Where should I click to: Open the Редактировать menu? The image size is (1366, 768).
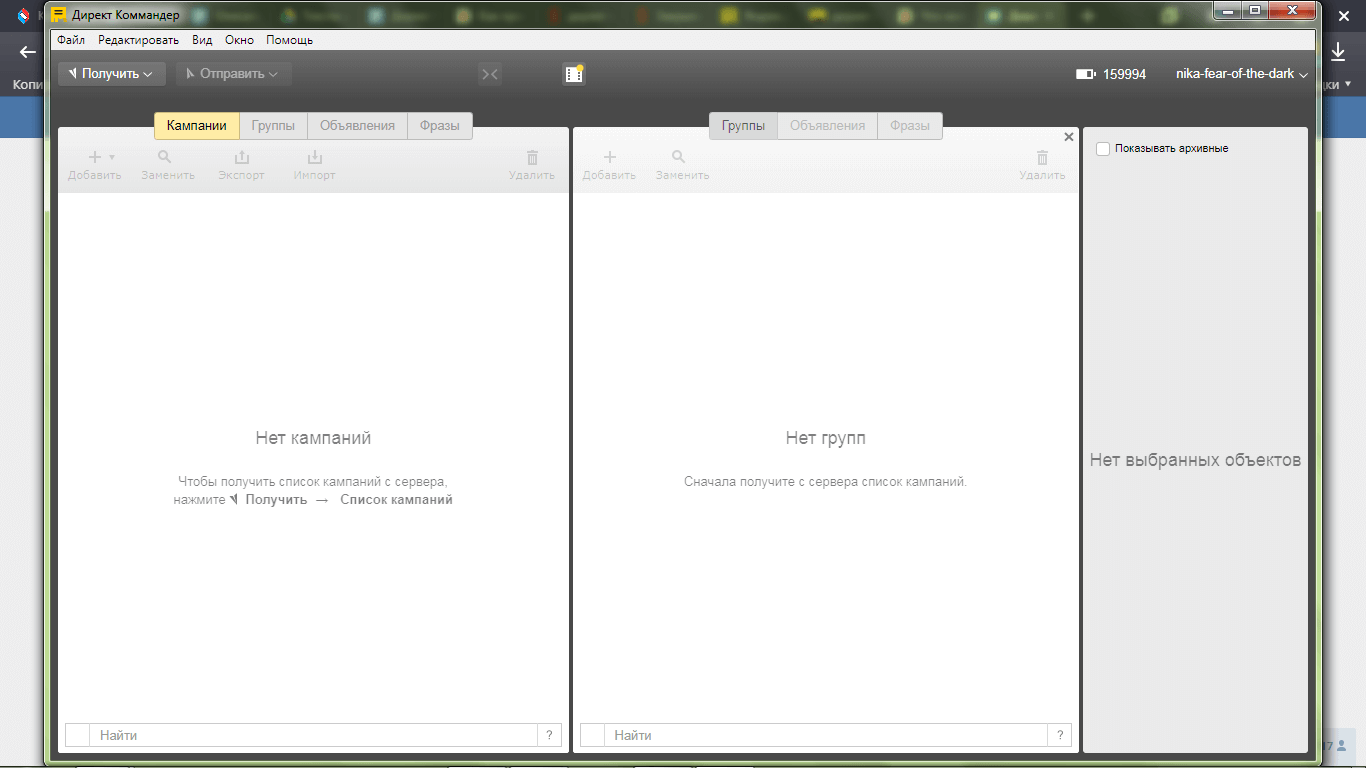[x=138, y=40]
